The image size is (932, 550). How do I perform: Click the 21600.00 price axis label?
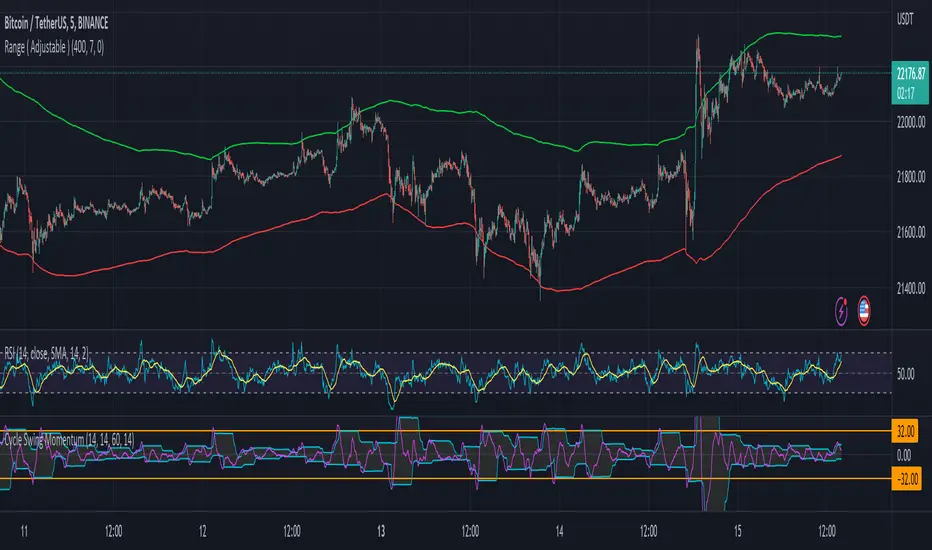[x=911, y=232]
